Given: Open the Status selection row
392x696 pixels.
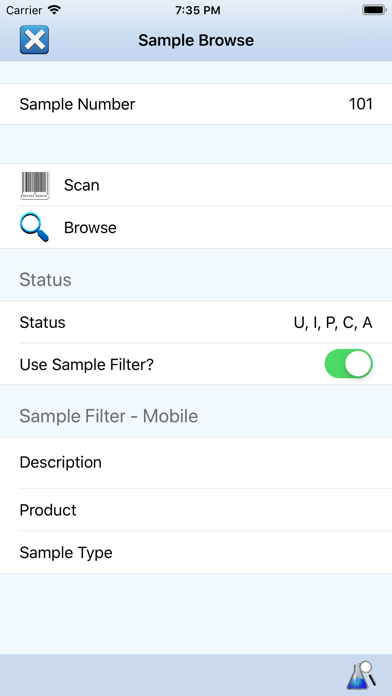Looking at the screenshot, I should 196,323.
